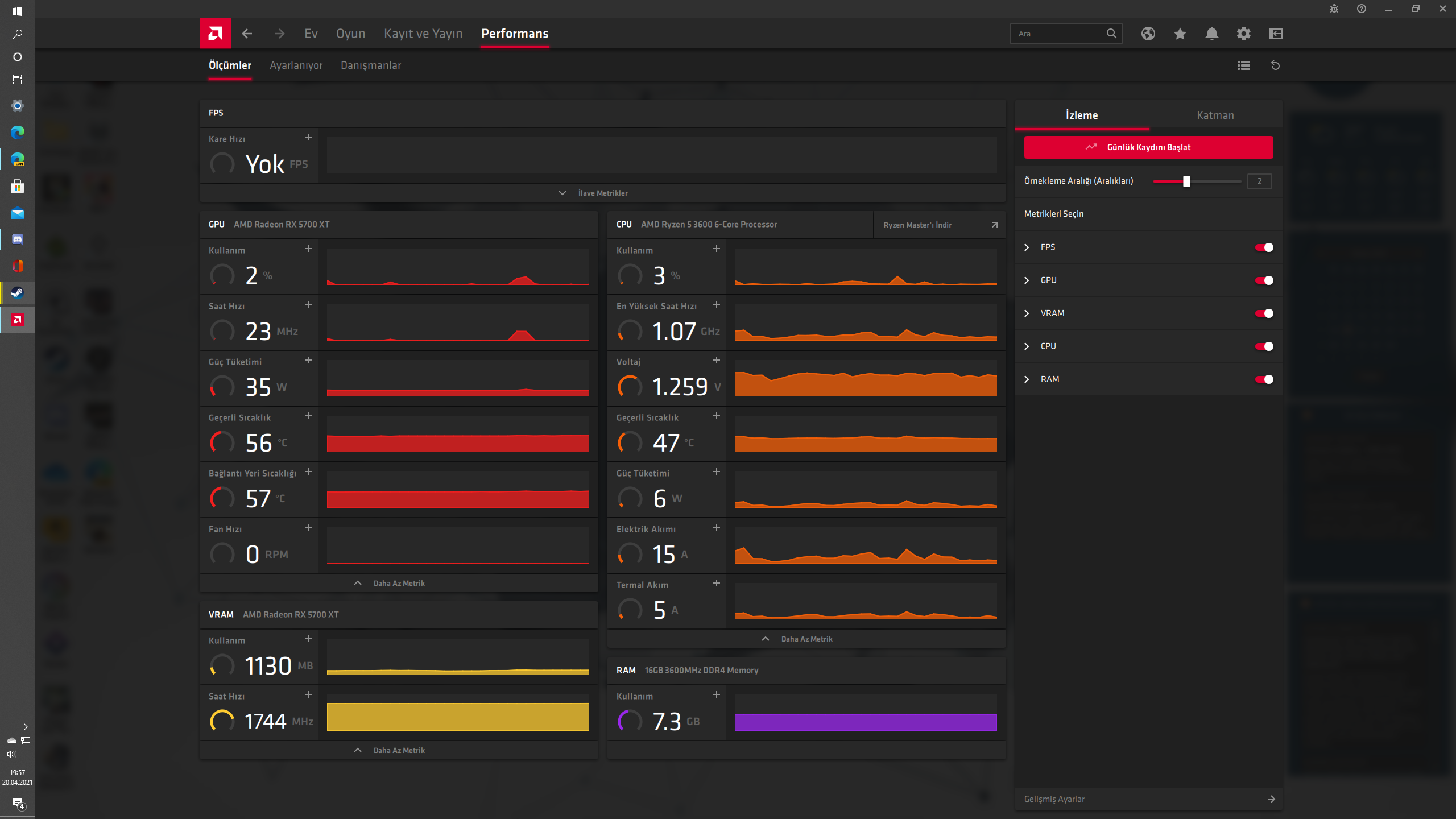Click the AMD logo home button

pyautogui.click(x=215, y=34)
